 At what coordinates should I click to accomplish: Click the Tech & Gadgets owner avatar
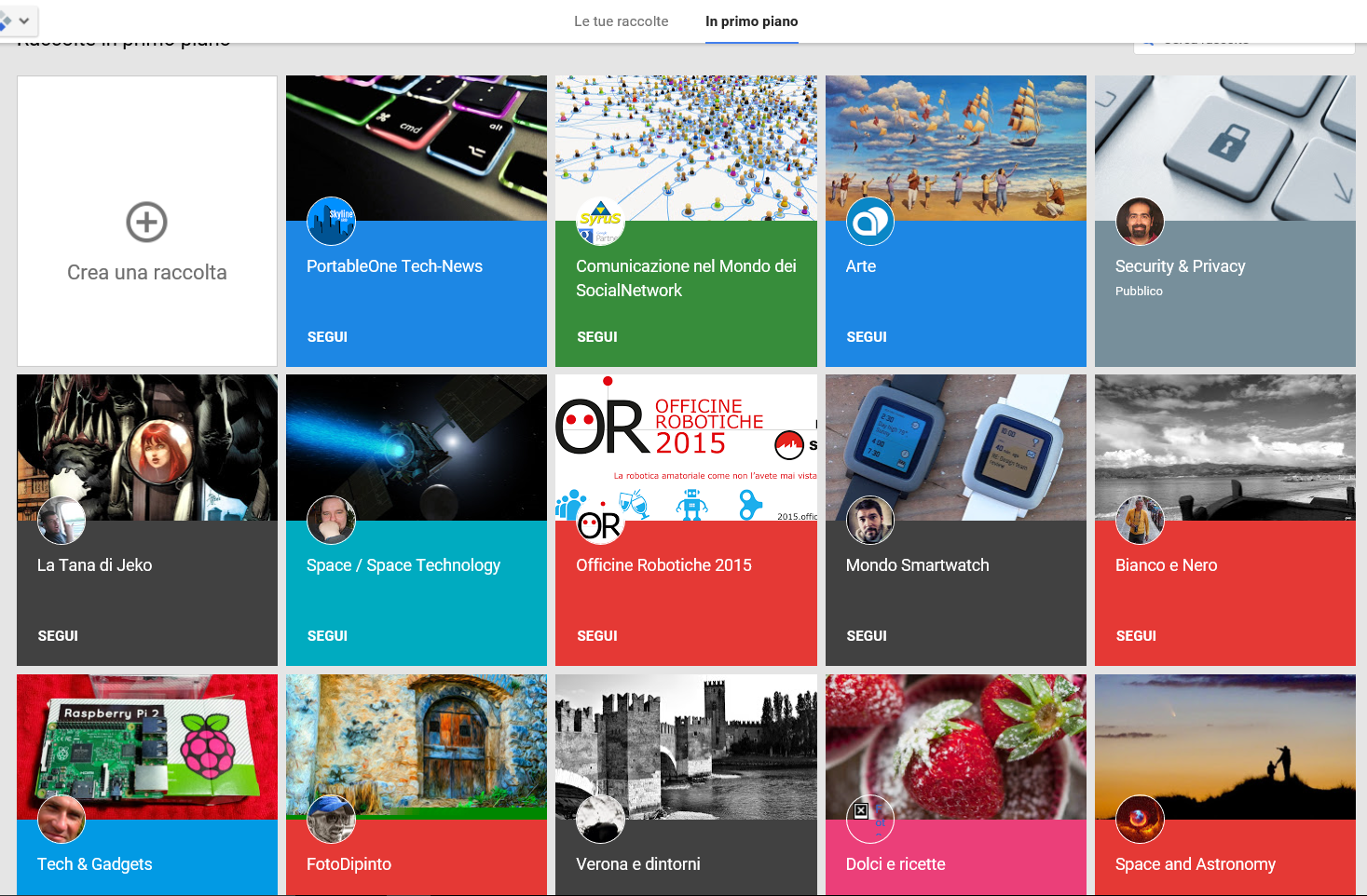(x=62, y=820)
